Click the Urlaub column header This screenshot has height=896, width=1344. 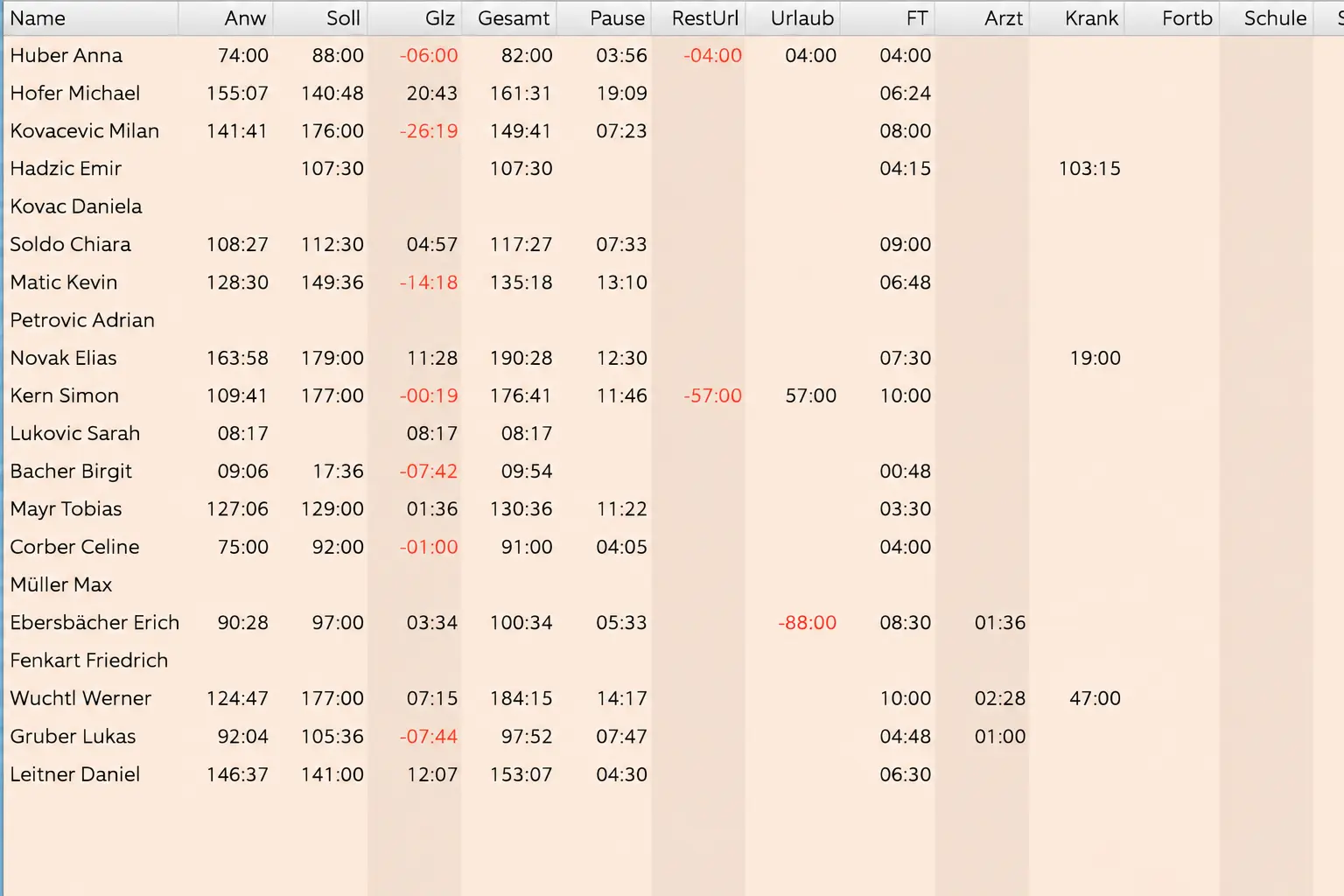pos(793,18)
